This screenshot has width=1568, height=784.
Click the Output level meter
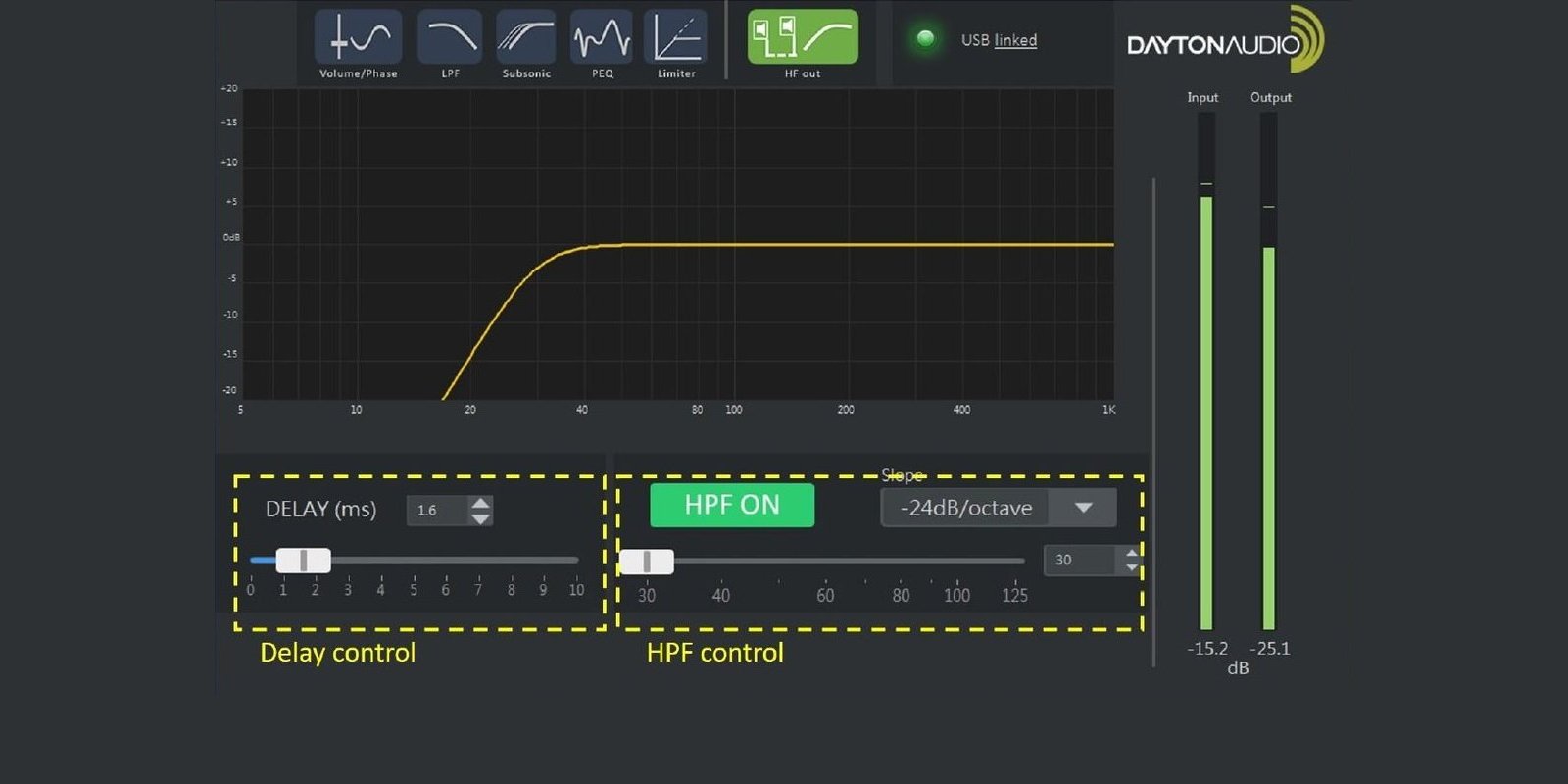point(1268,370)
